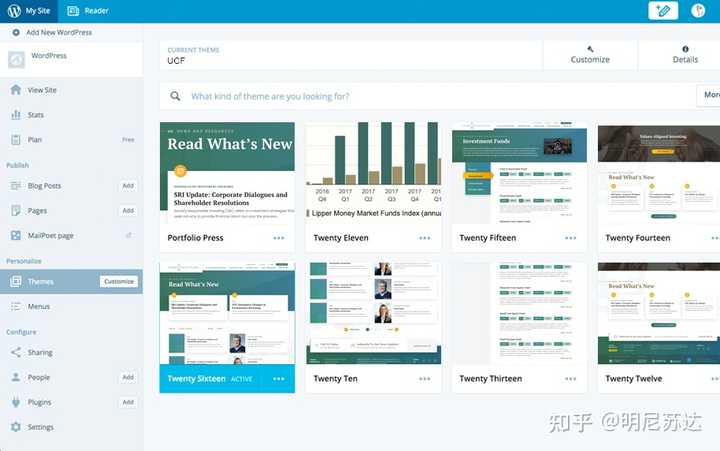Image resolution: width=720 pixels, height=451 pixels.
Task: Open Twenty Ten theme options menu
Action: [x=425, y=379]
